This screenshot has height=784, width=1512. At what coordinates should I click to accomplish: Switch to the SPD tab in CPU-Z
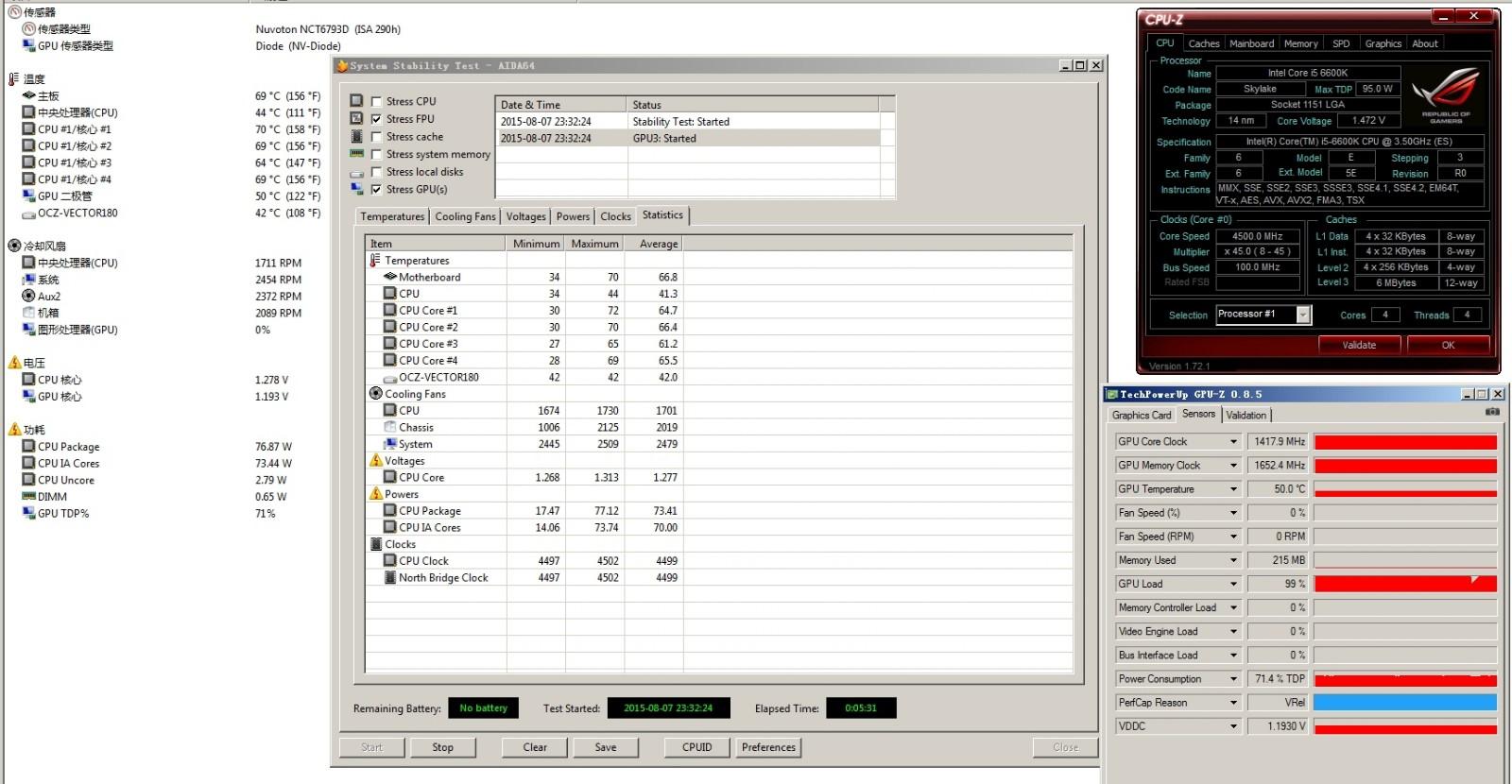tap(1341, 43)
